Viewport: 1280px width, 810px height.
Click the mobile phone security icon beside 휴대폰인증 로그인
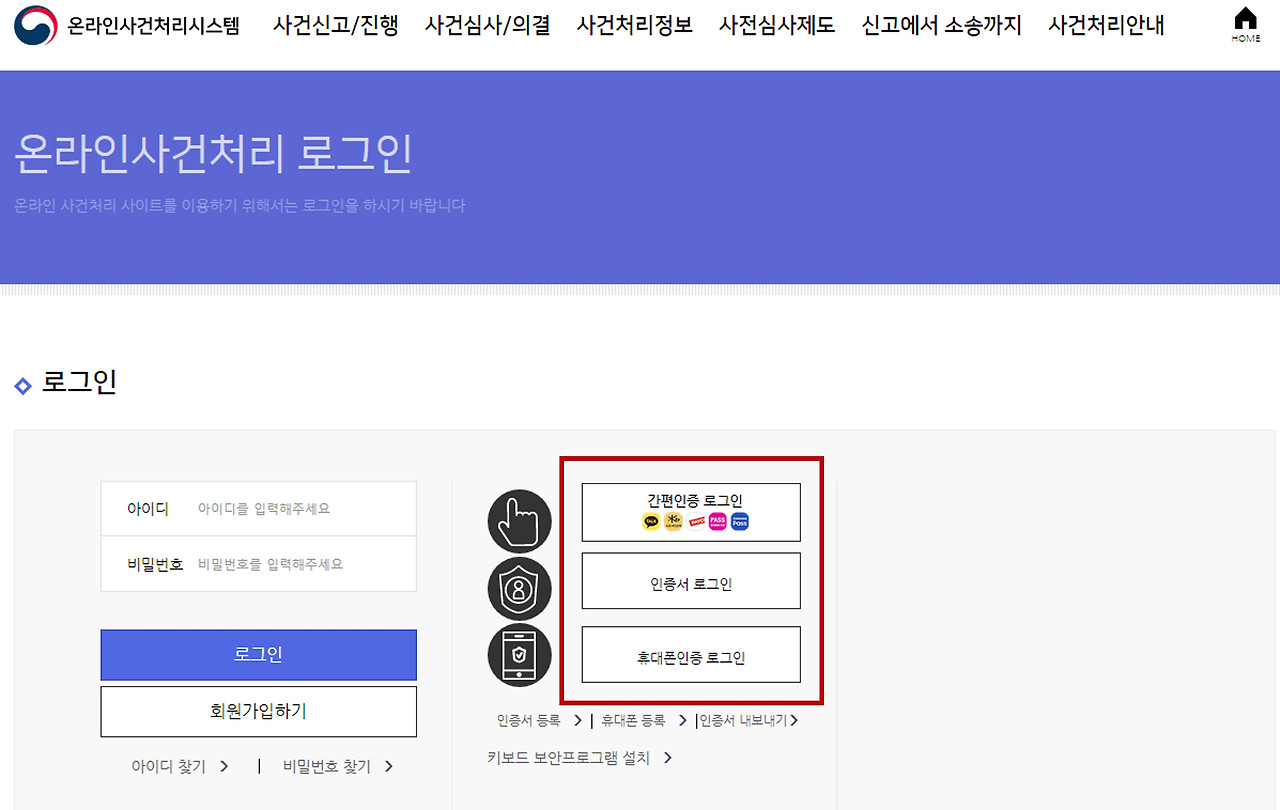pyautogui.click(x=519, y=655)
